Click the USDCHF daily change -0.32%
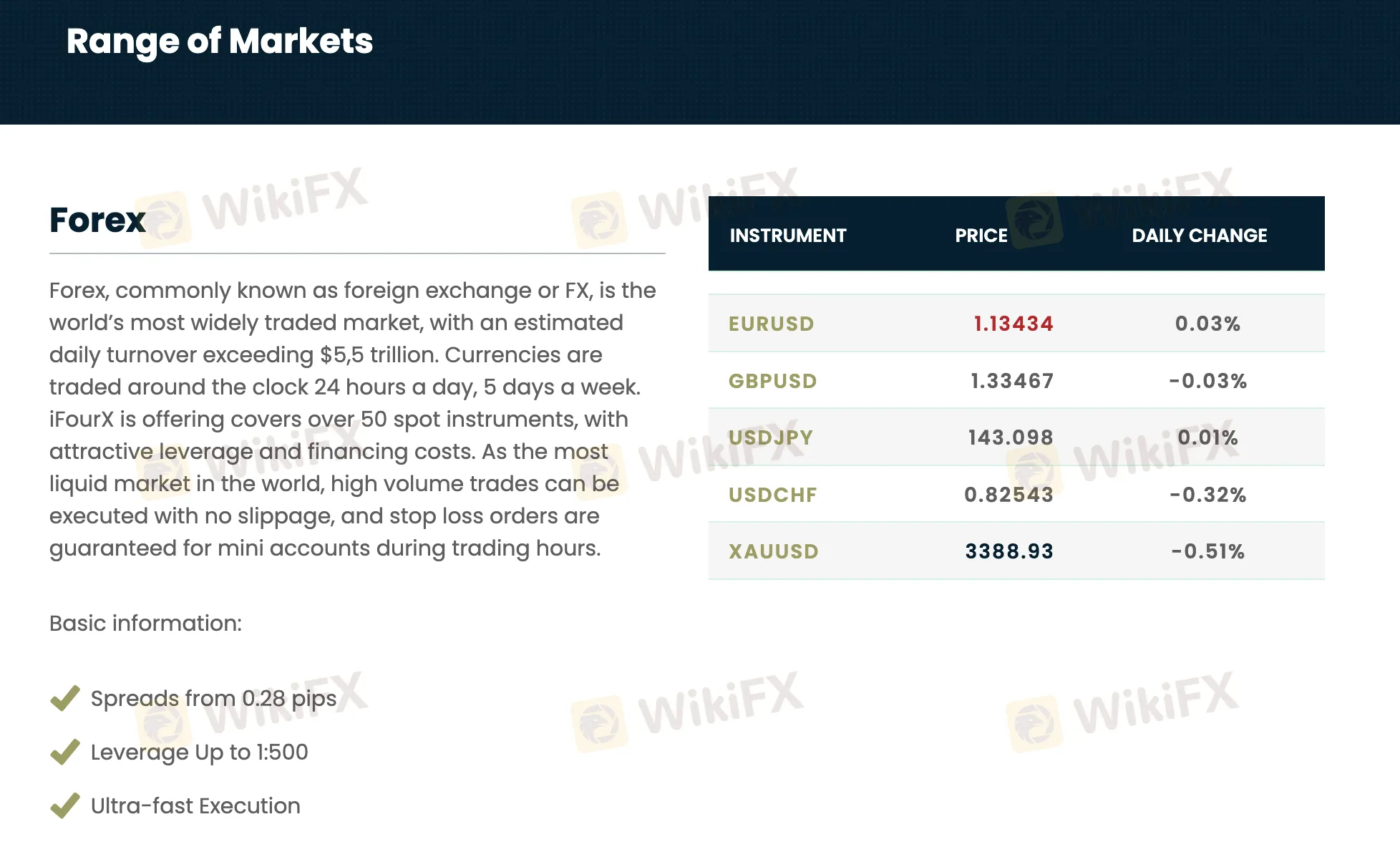Image resolution: width=1400 pixels, height=842 pixels. [1208, 495]
